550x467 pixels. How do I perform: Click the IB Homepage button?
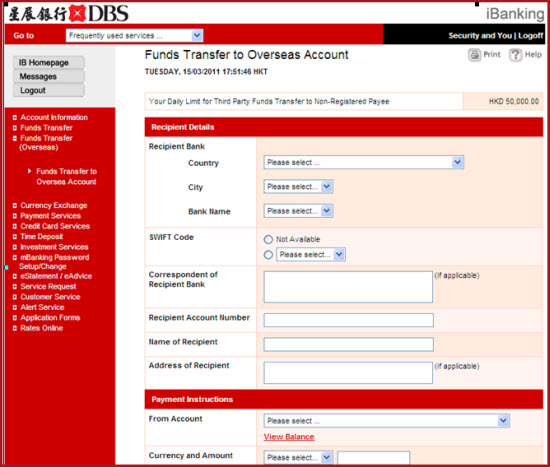[49, 62]
